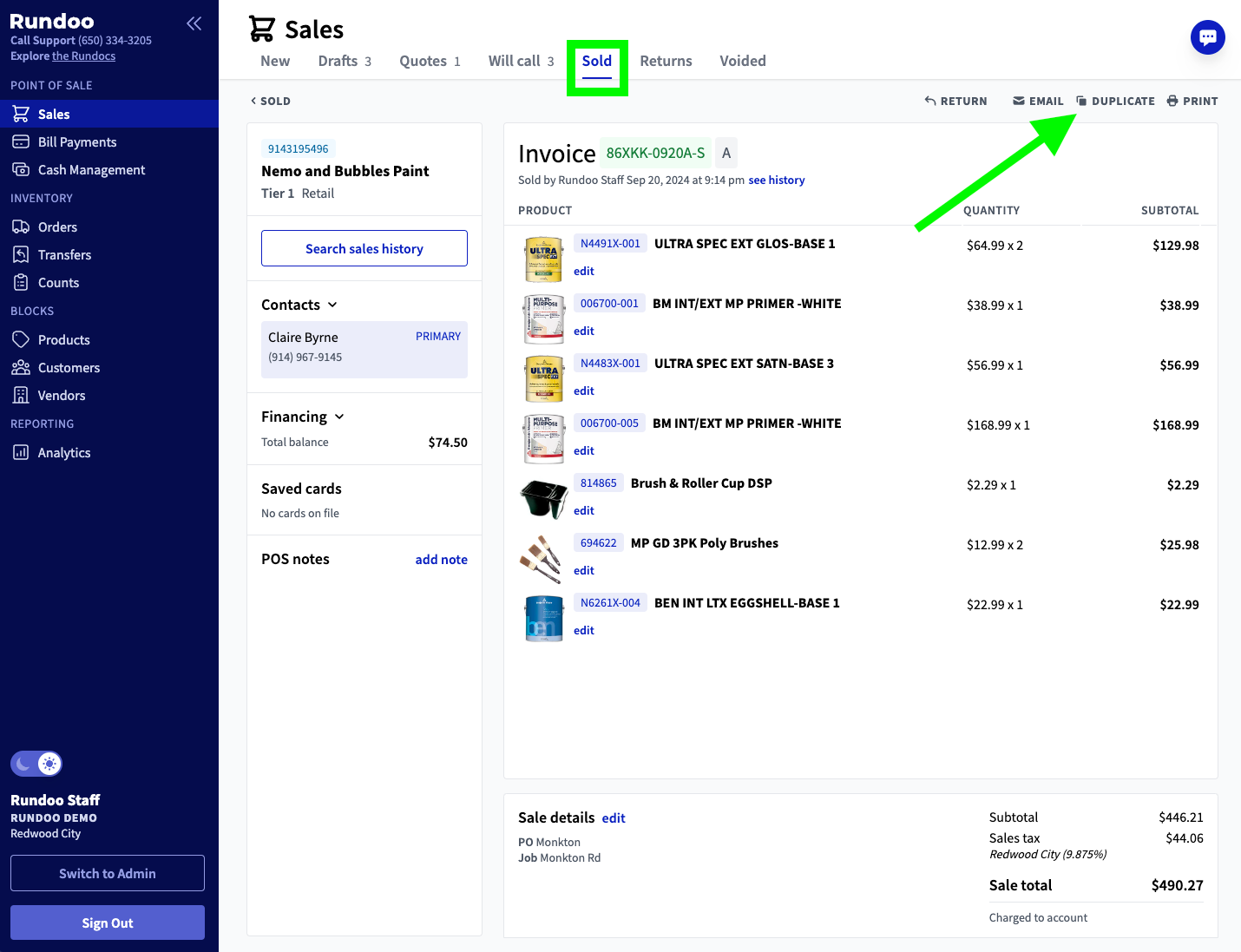
Task: Click edit under product 006700-001 primer
Action: (584, 331)
